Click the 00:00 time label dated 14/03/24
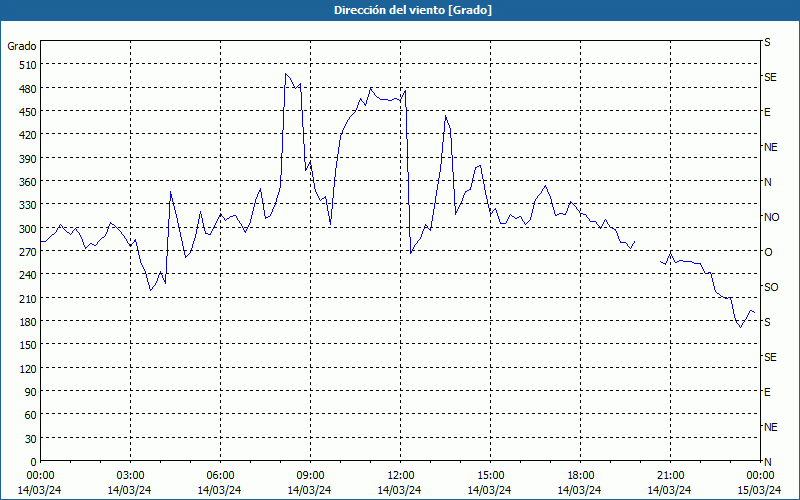Screen dimensions: 800x500 [x=40, y=476]
